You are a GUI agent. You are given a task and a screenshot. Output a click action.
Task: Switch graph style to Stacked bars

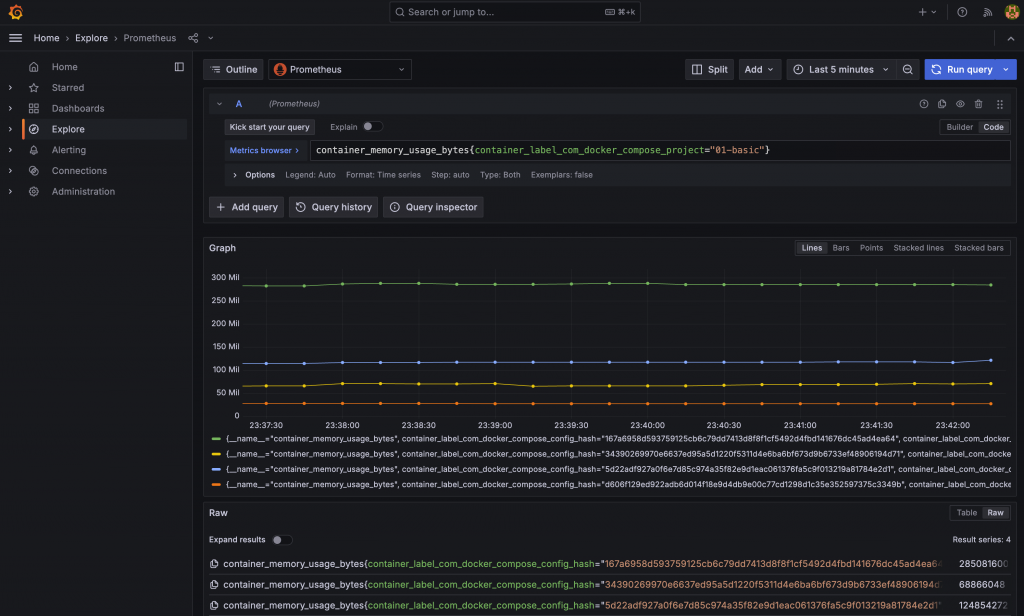(978, 248)
